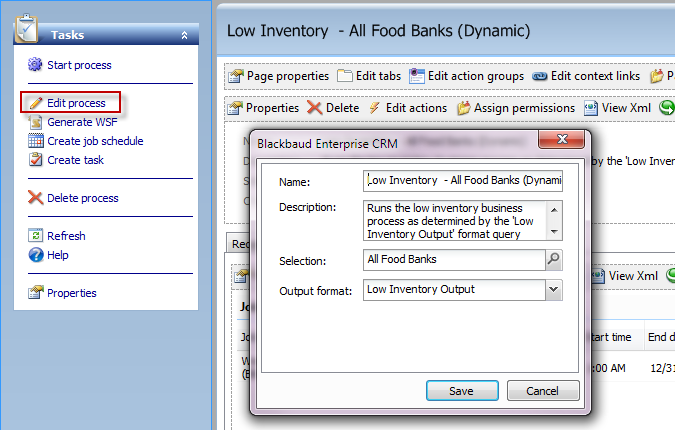Open the Output format dropdown arrow

coord(554,290)
